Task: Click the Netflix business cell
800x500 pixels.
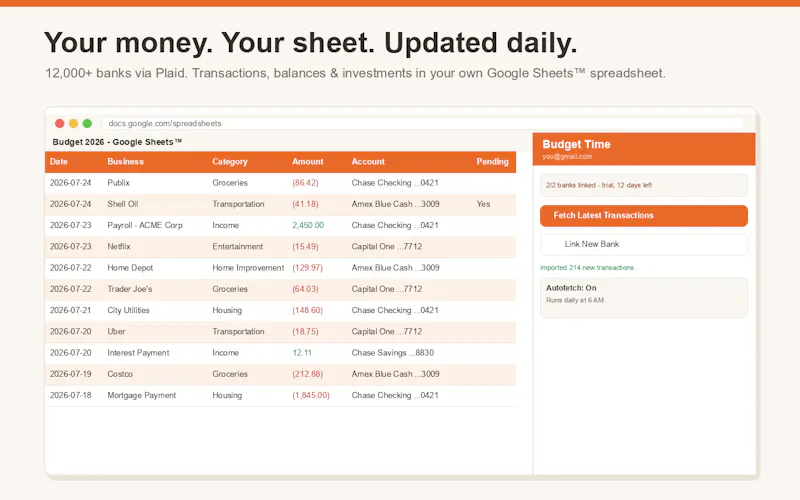Action: click(x=119, y=246)
